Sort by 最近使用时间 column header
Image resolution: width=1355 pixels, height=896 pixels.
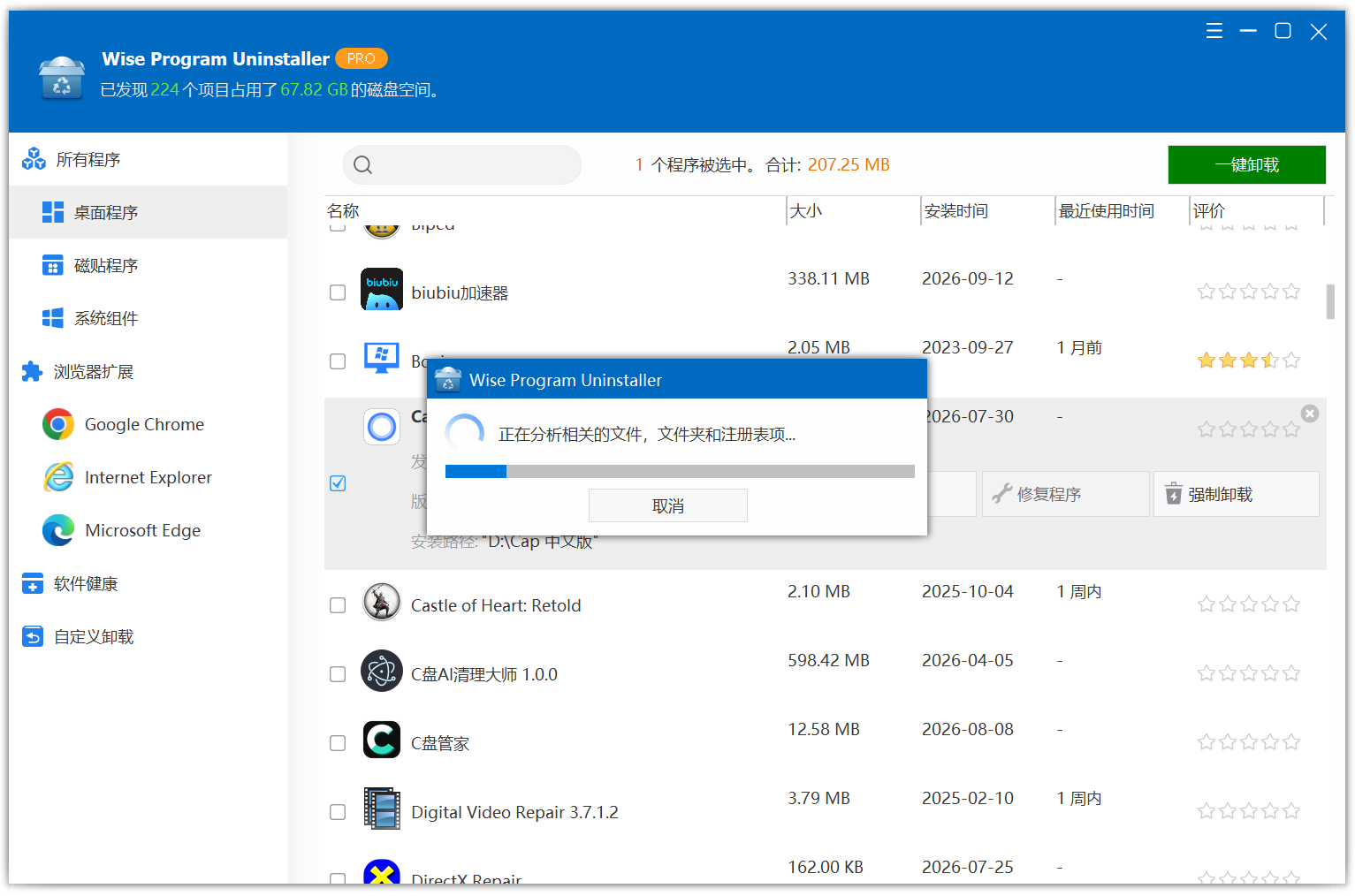tap(1122, 210)
